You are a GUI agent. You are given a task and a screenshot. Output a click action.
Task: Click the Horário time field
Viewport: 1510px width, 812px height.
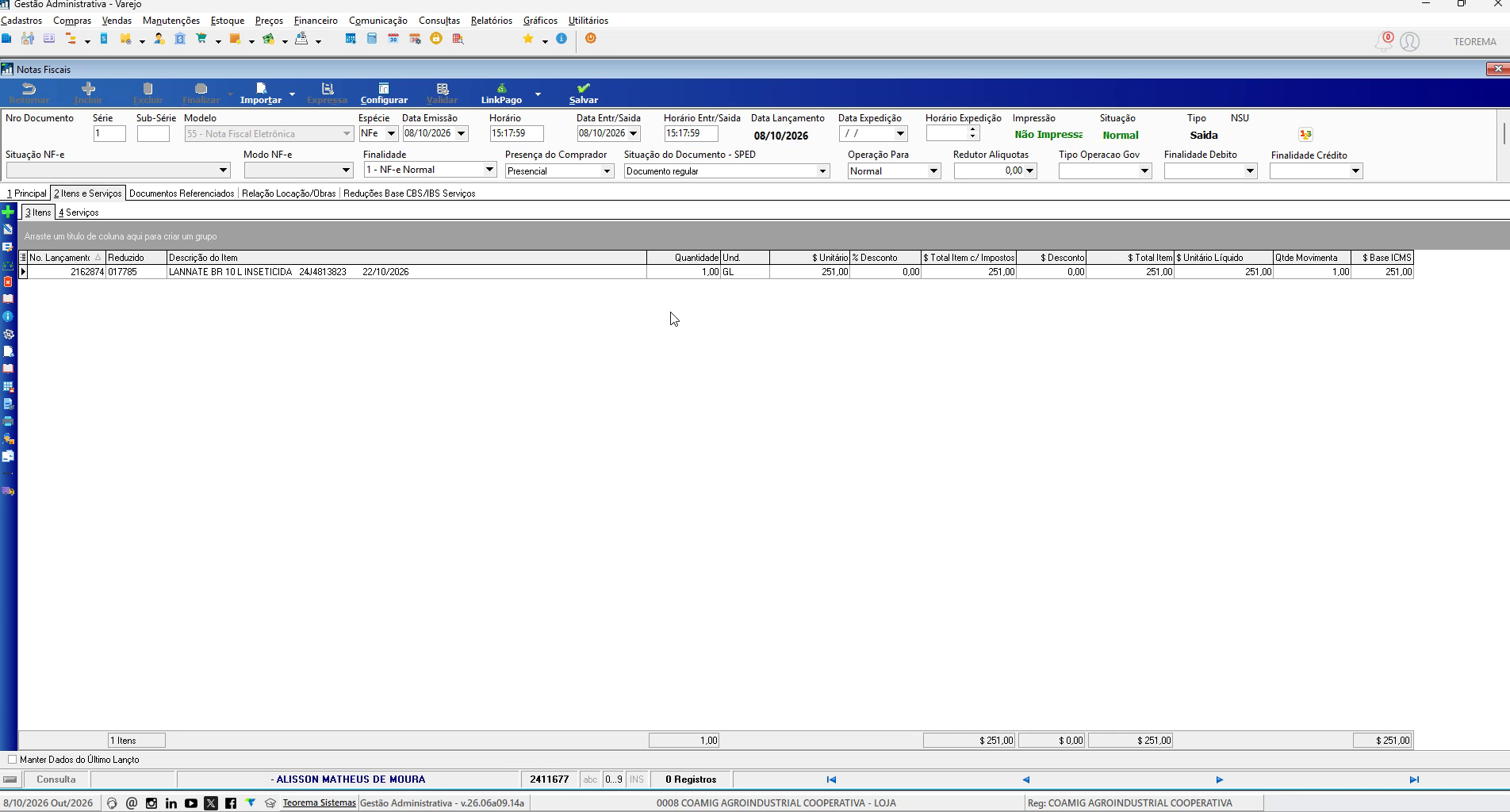click(516, 134)
